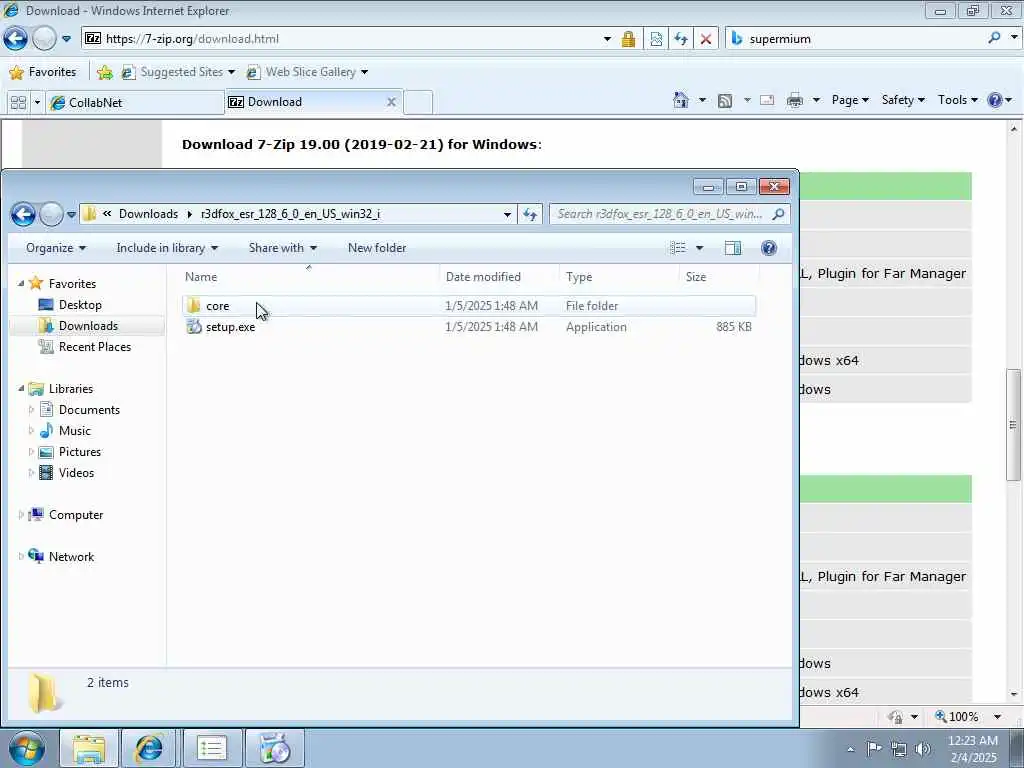1024x768 pixels.
Task: Open Include in library dropdown
Action: pyautogui.click(x=167, y=248)
